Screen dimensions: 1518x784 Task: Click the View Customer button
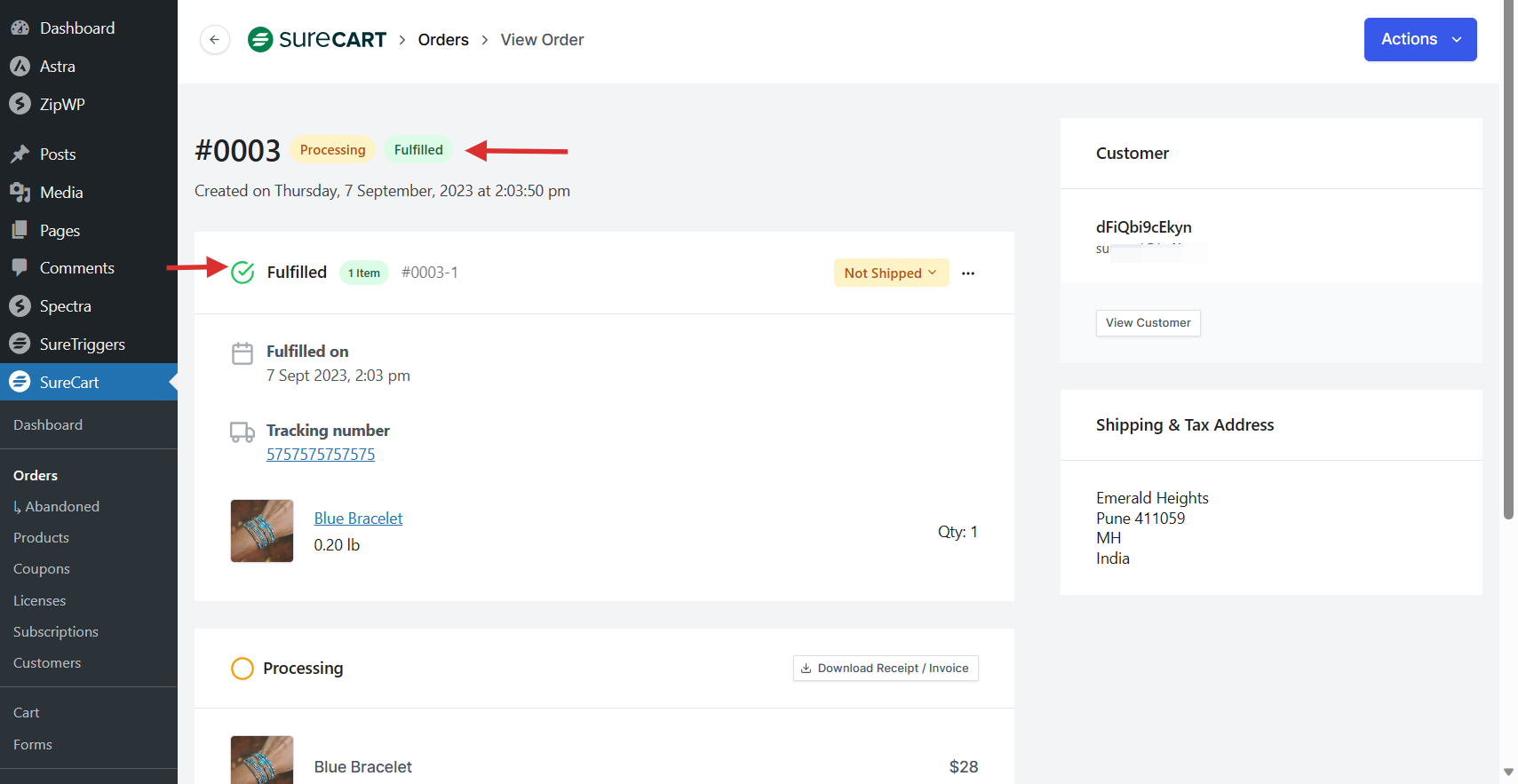coord(1148,323)
